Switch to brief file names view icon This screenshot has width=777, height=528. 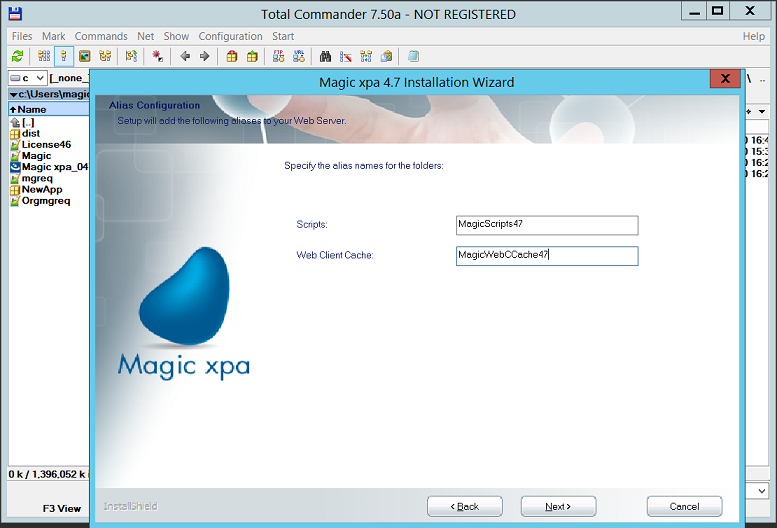click(44, 56)
